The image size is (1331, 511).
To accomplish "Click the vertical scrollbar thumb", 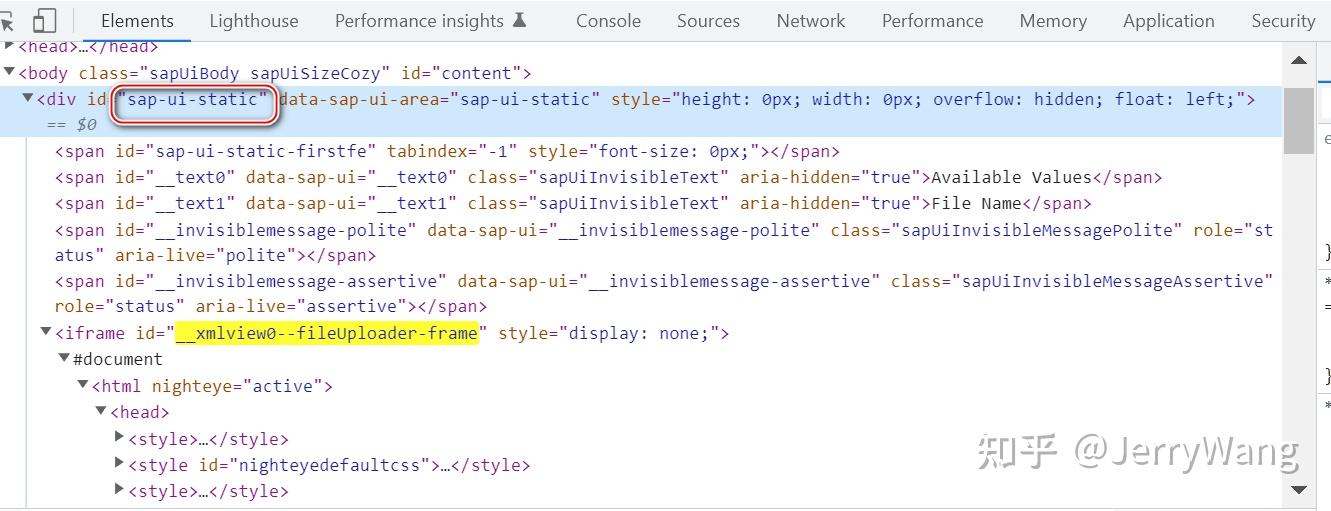I will tap(1298, 120).
